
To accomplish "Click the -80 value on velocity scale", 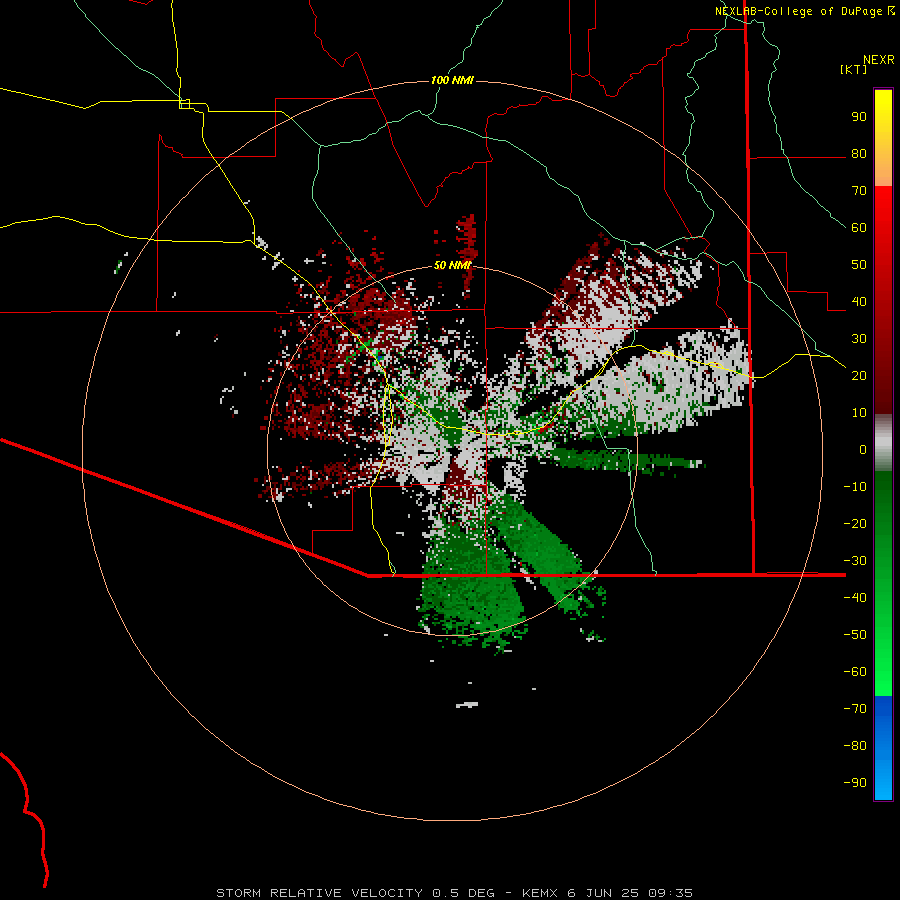I will (x=855, y=746).
